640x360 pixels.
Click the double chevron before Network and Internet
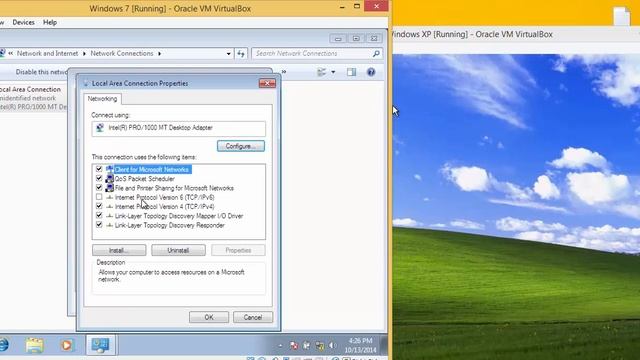click(11, 53)
